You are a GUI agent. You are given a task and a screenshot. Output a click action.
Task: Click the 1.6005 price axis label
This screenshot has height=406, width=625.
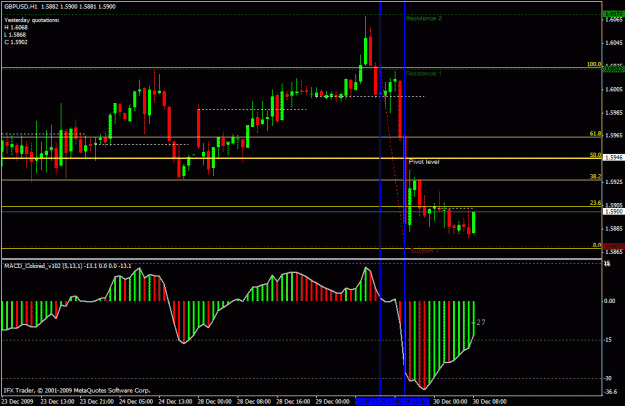coord(614,90)
